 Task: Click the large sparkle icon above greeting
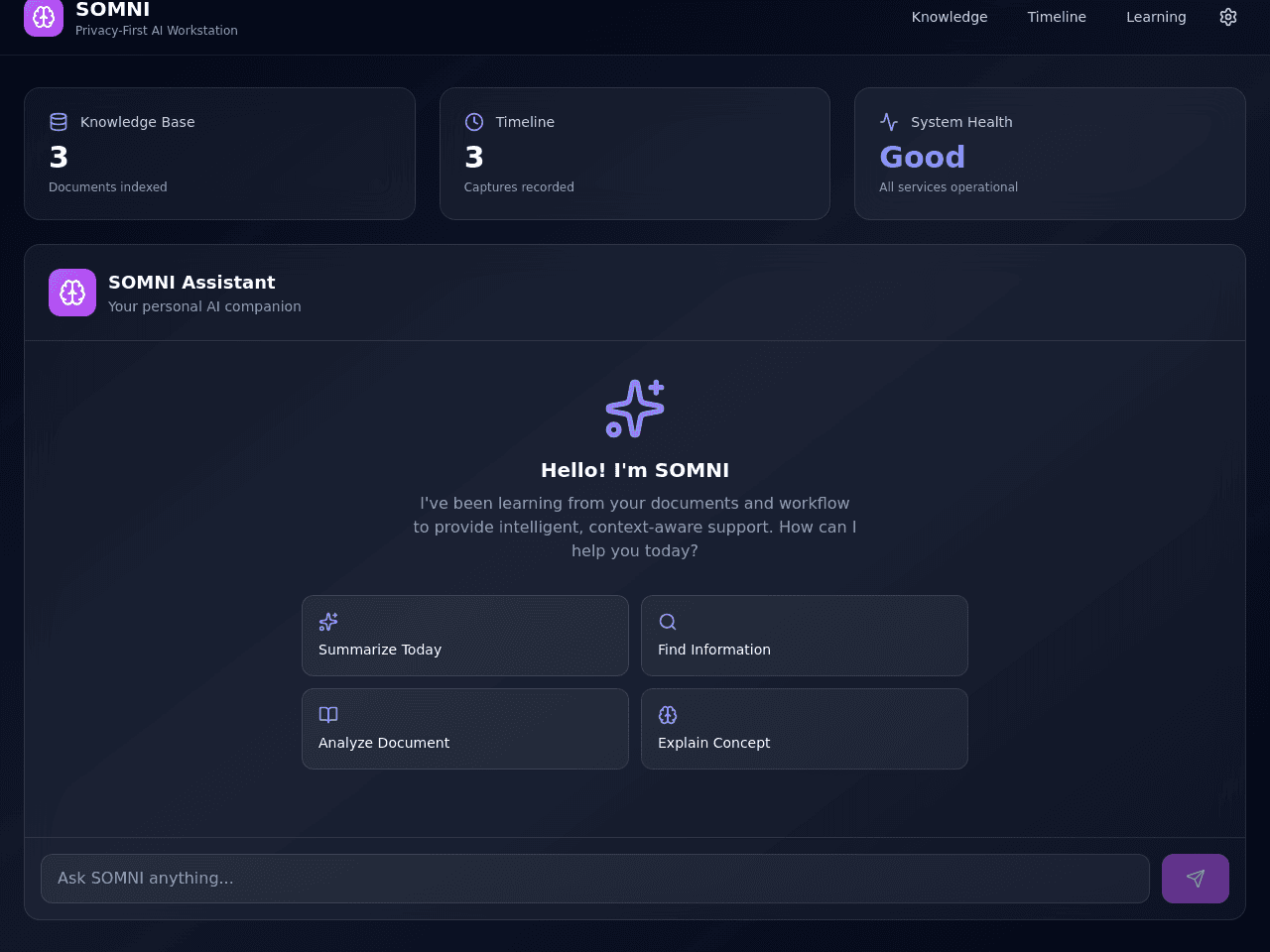point(635,409)
